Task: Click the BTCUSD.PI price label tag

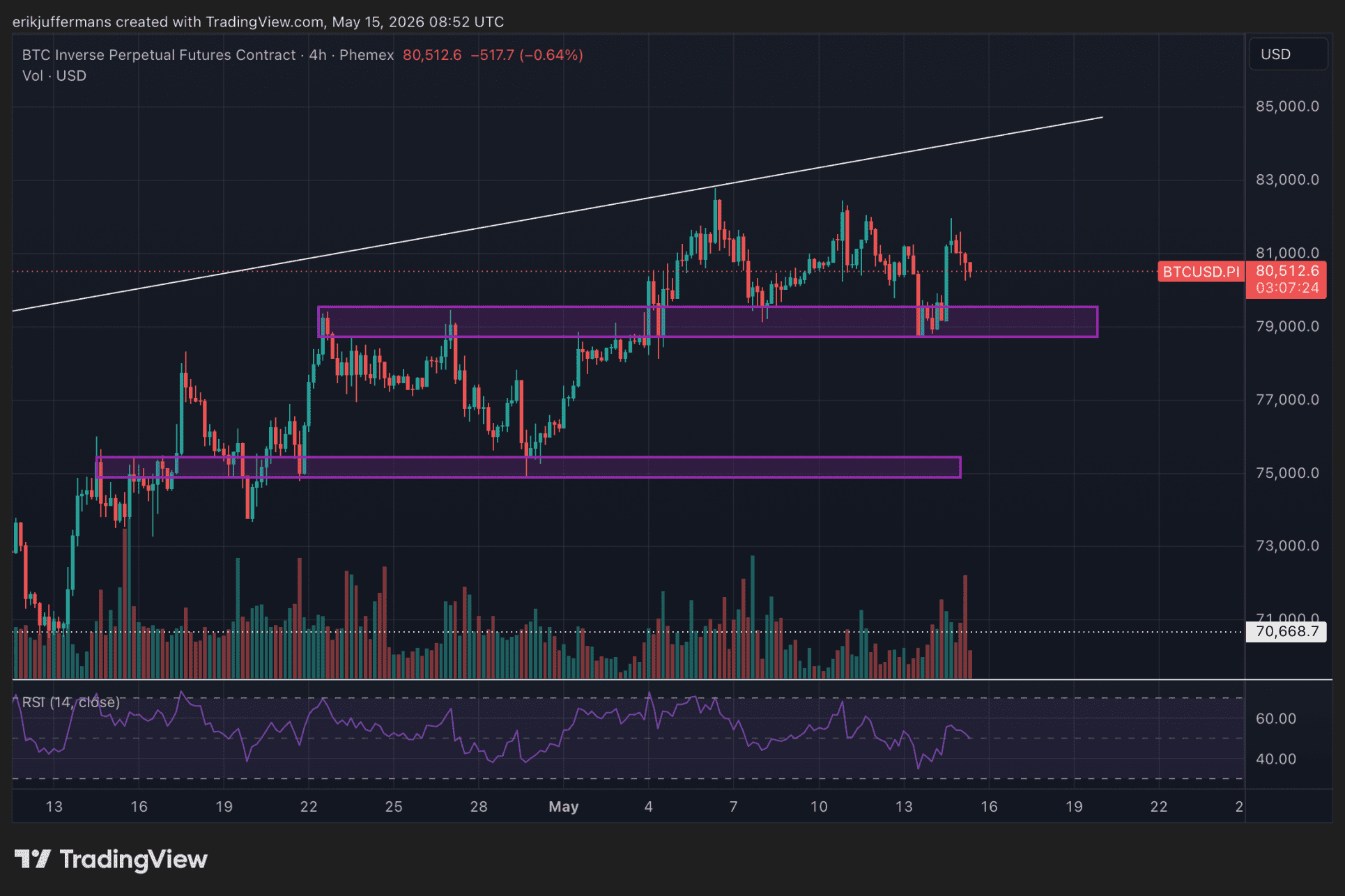Action: point(1201,272)
